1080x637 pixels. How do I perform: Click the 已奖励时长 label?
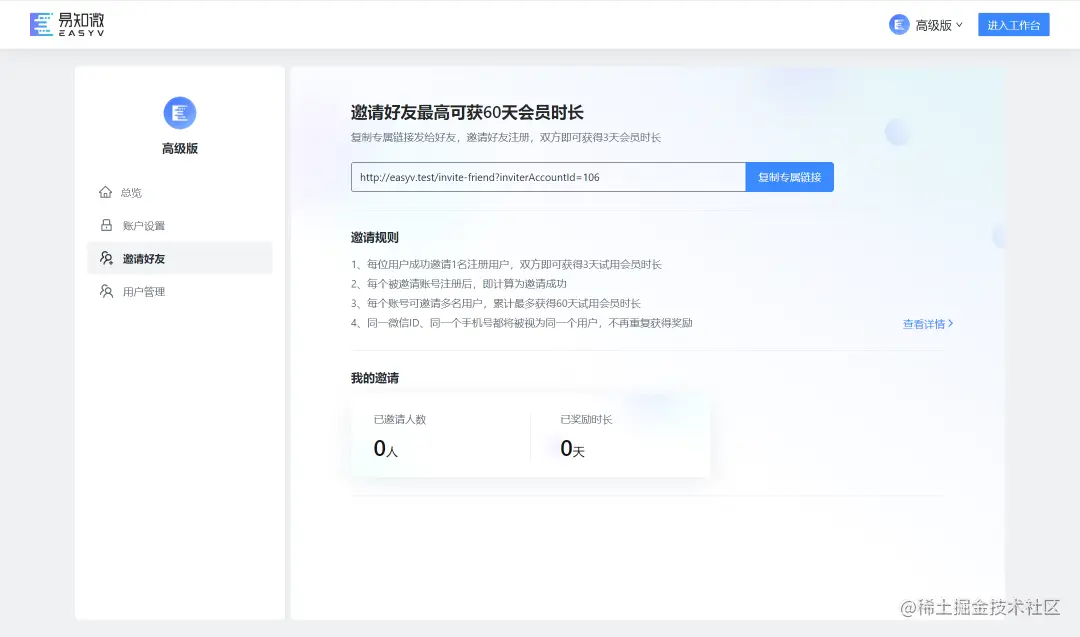[x=586, y=419]
